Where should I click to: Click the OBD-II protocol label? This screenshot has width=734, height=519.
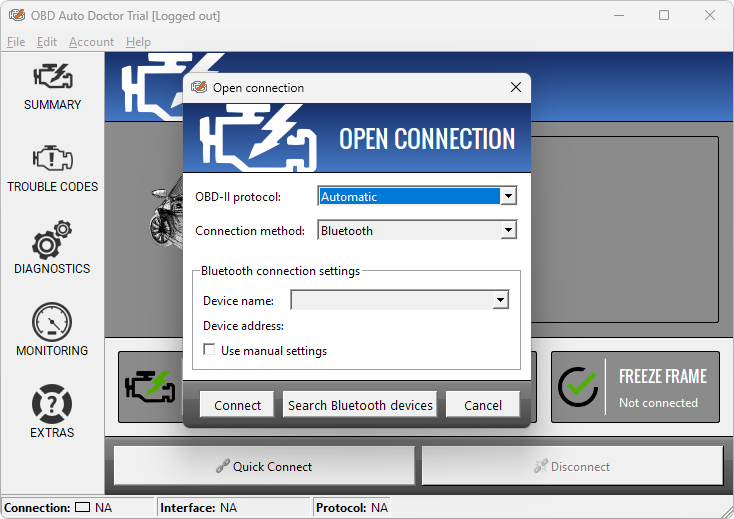coord(238,197)
